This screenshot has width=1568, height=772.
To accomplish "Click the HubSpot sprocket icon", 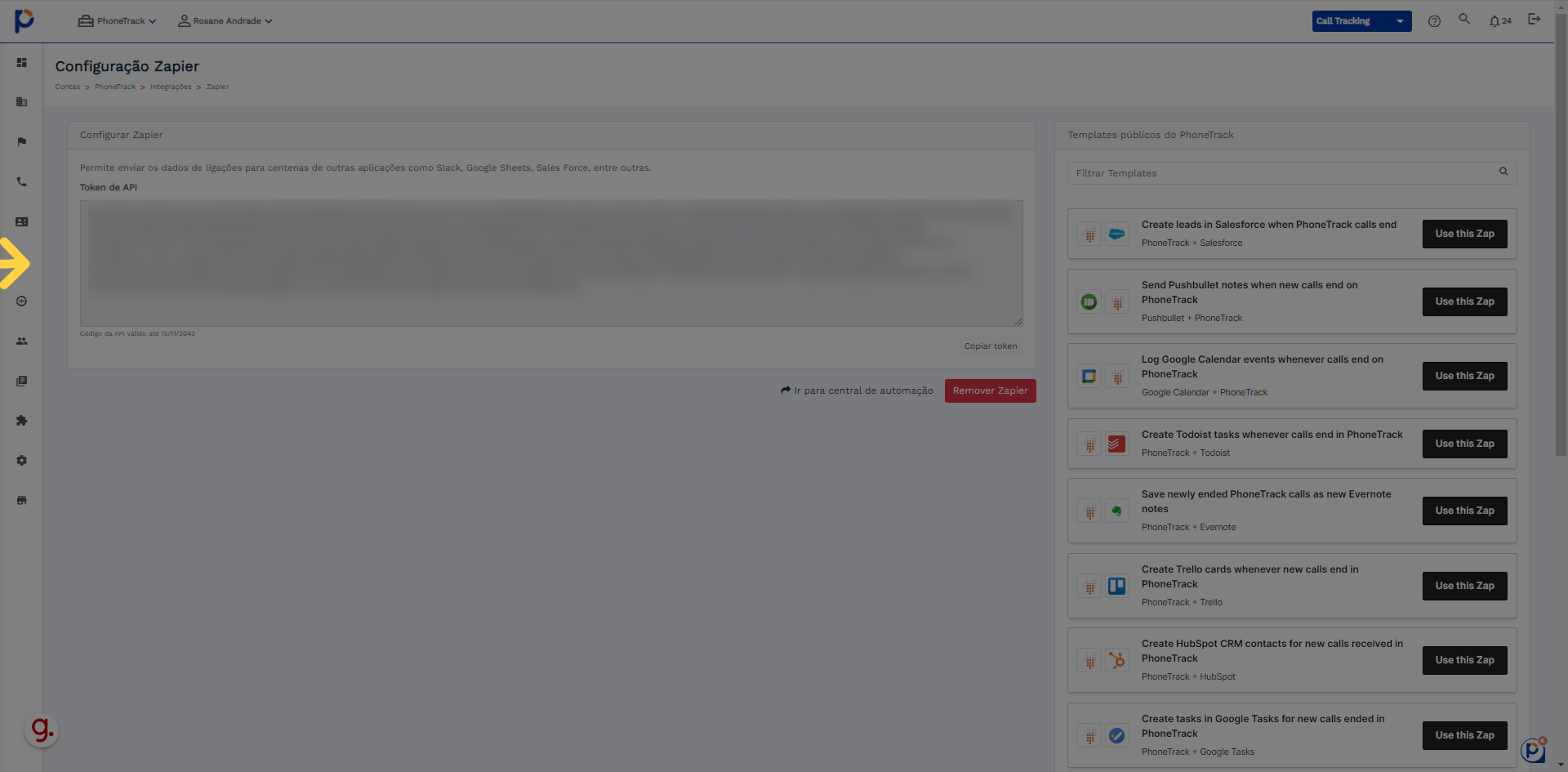I will coord(1116,661).
